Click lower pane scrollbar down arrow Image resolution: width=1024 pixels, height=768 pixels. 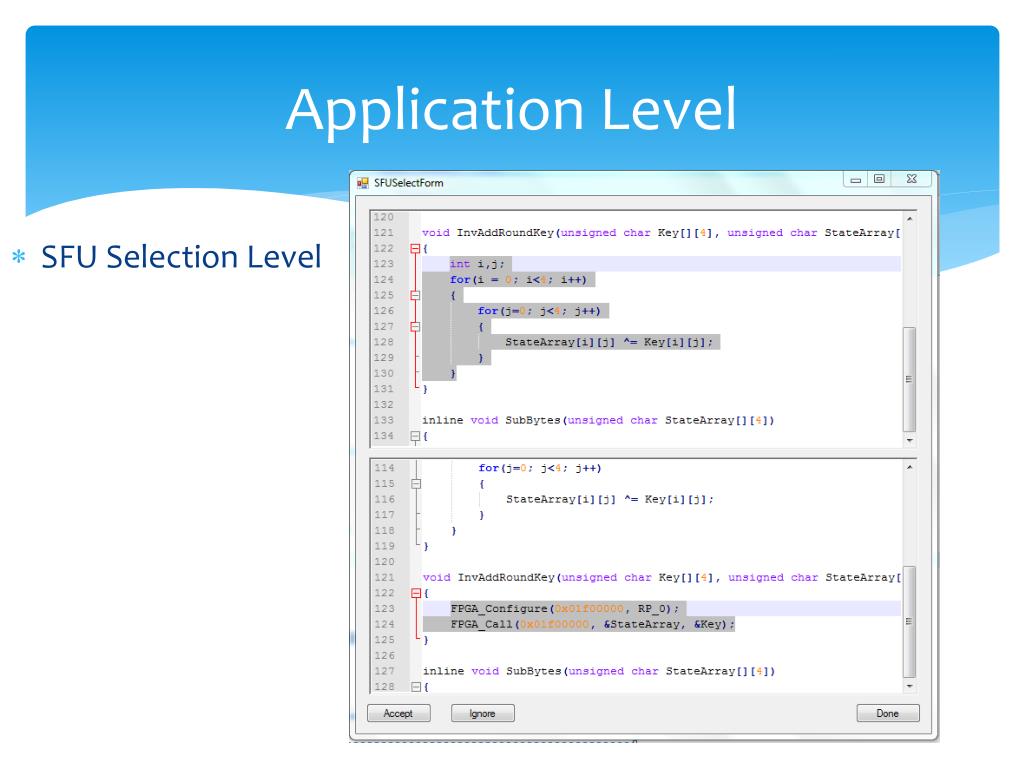tap(909, 686)
